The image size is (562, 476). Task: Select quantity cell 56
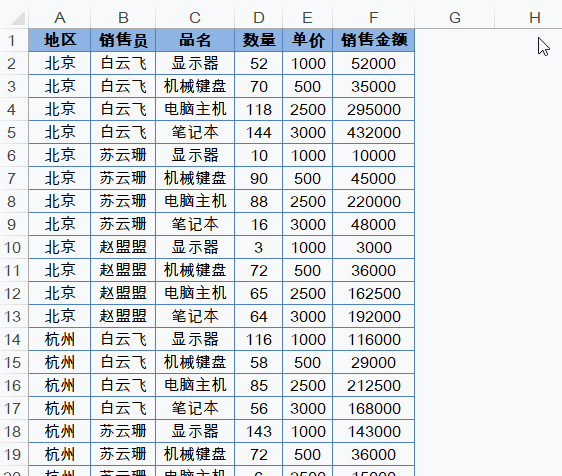(259, 408)
